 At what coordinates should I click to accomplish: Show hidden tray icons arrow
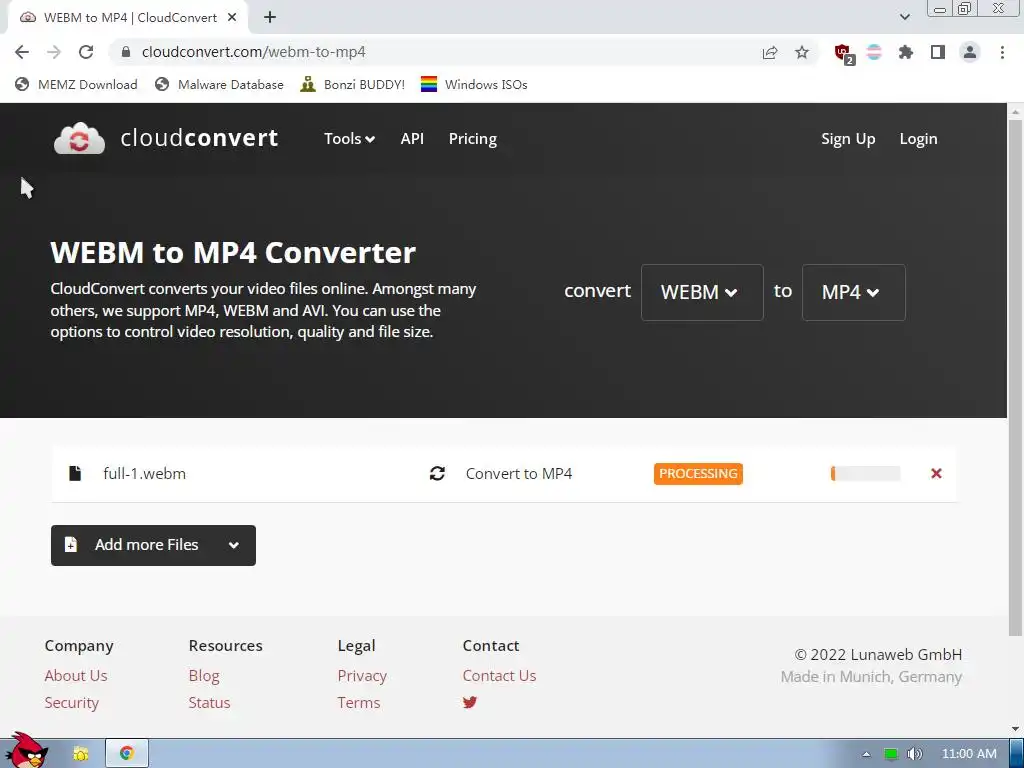(866, 754)
